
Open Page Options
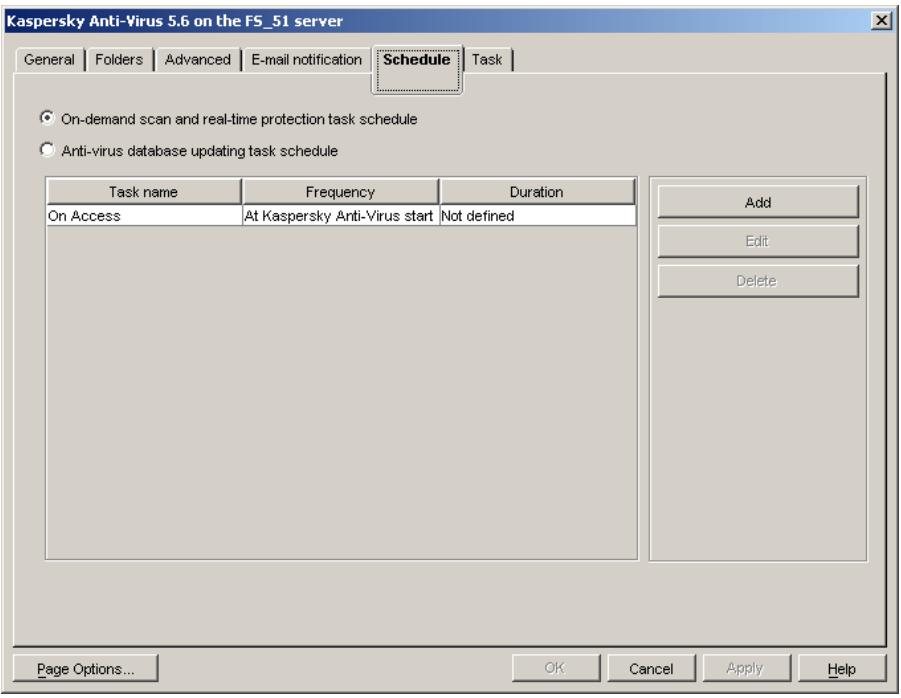[x=86, y=669]
